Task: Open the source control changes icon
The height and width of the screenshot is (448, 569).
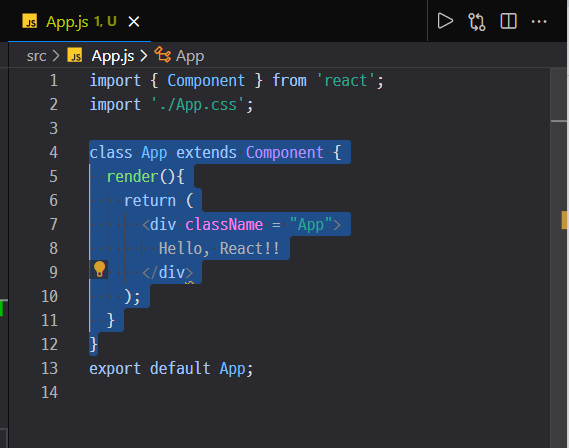Action: (x=476, y=21)
